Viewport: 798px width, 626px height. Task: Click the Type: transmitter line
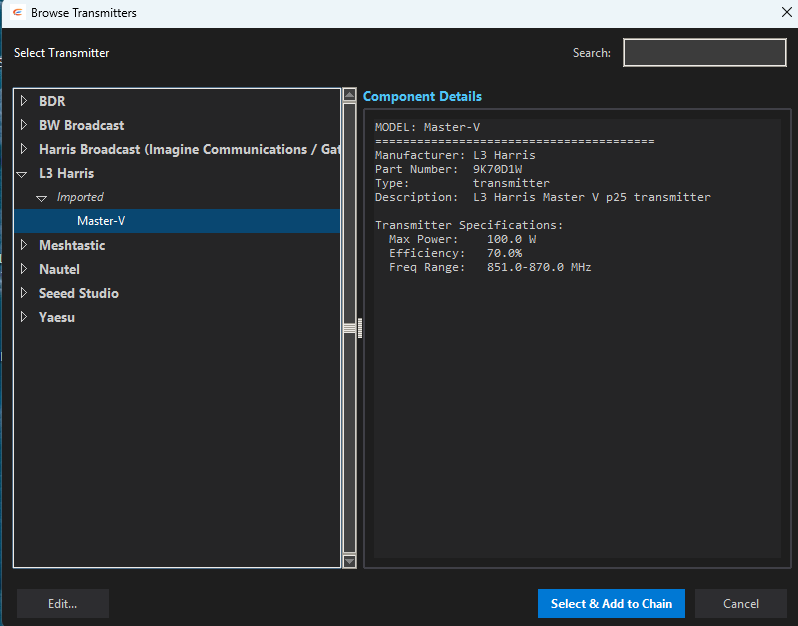pyautogui.click(x=462, y=183)
